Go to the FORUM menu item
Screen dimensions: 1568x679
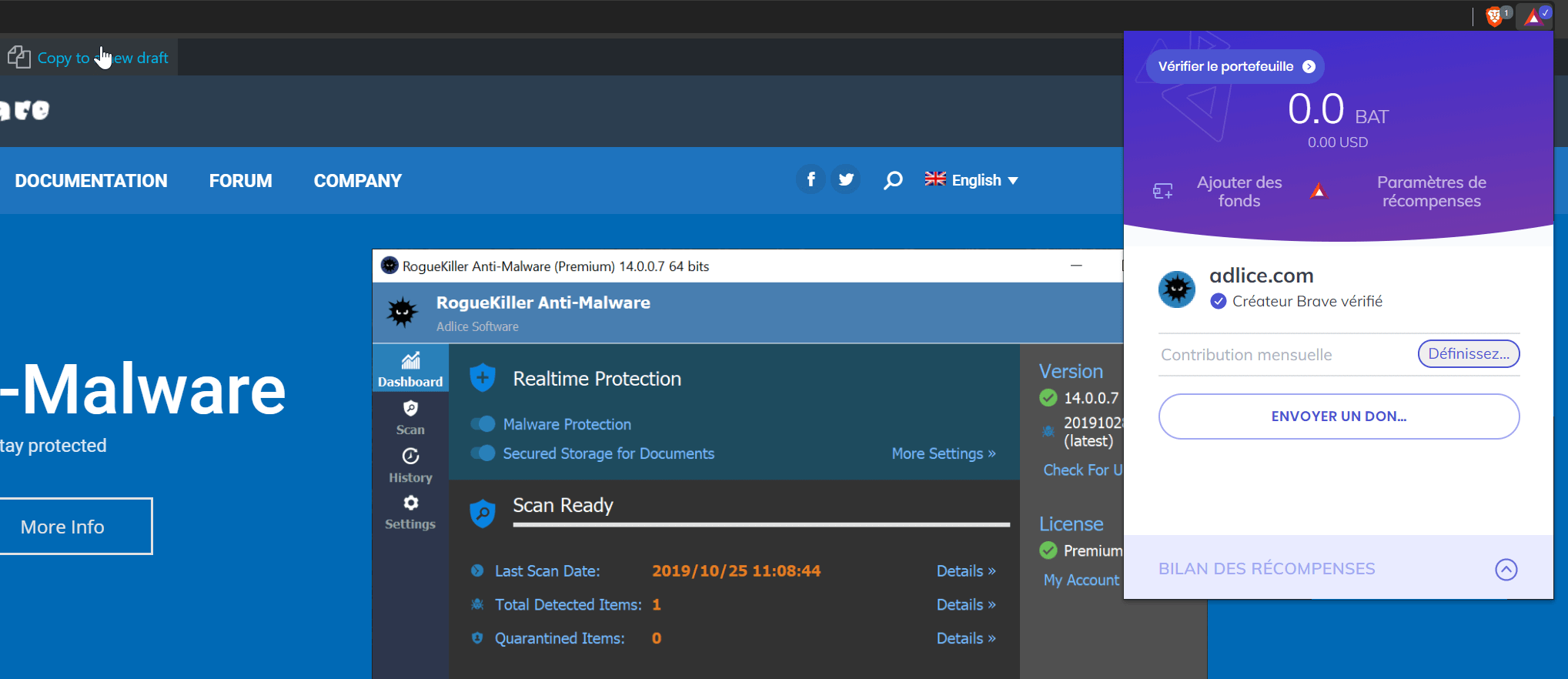click(240, 181)
